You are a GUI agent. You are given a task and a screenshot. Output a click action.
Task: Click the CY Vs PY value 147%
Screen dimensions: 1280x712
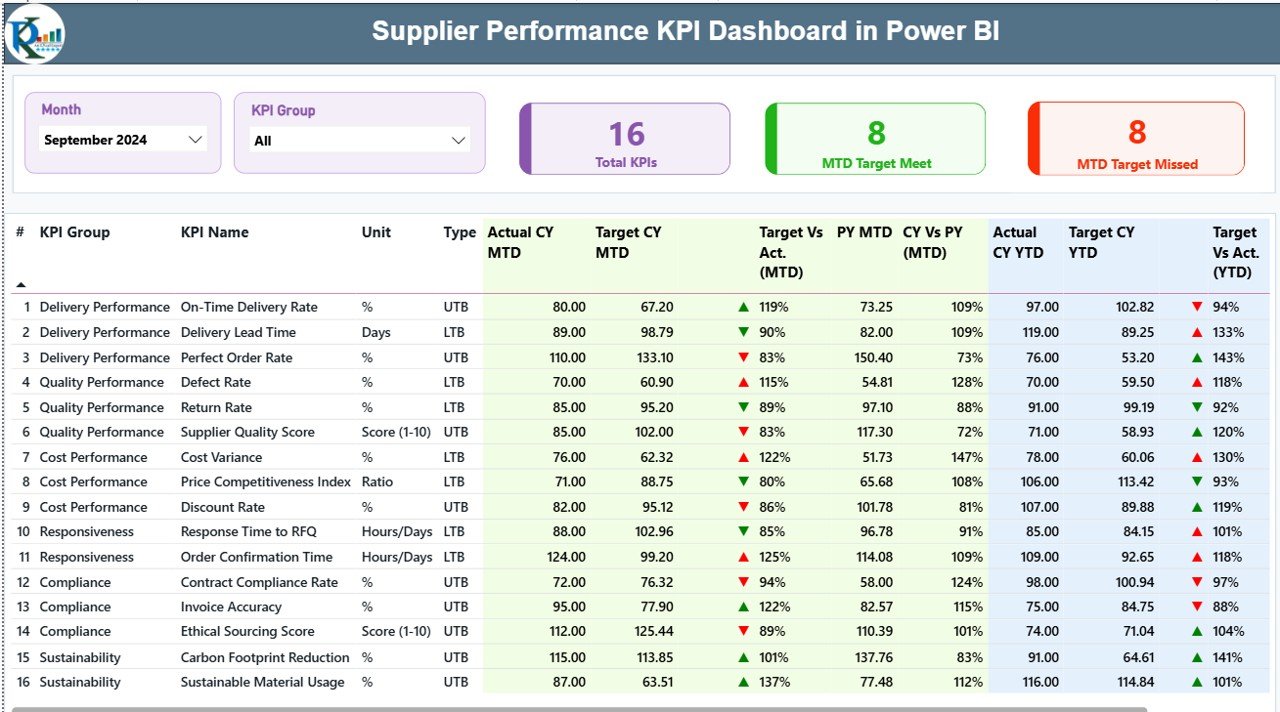tap(967, 457)
